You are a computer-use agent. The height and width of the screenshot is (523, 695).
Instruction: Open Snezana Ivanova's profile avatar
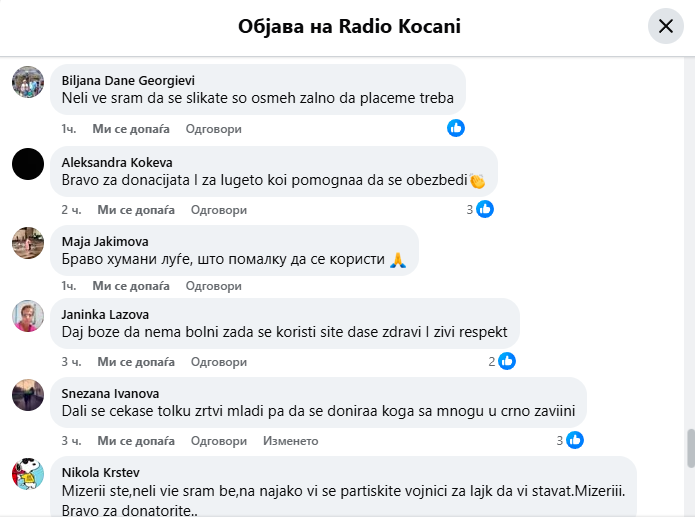[x=28, y=394]
